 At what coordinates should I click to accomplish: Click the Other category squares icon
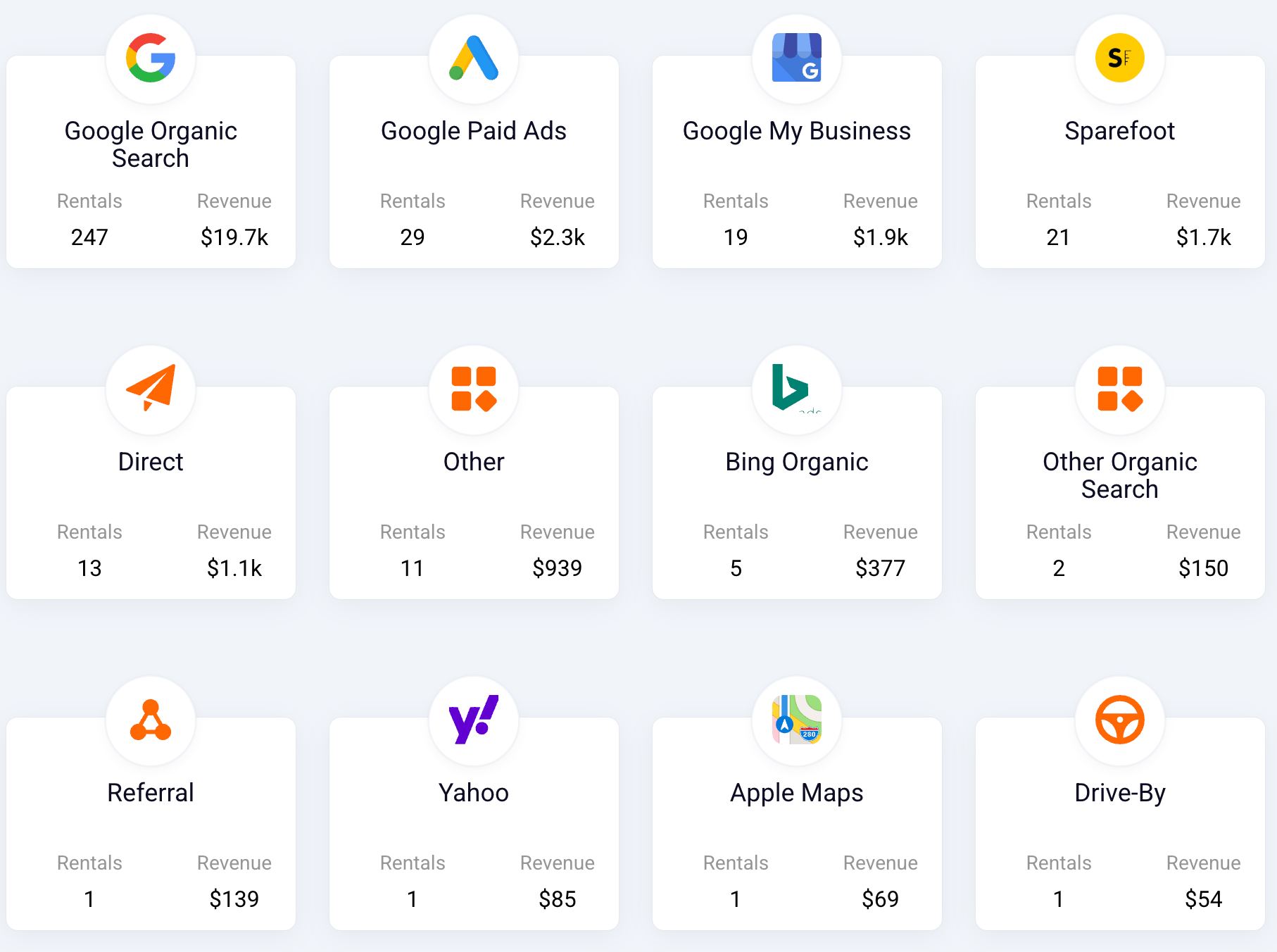click(x=474, y=389)
